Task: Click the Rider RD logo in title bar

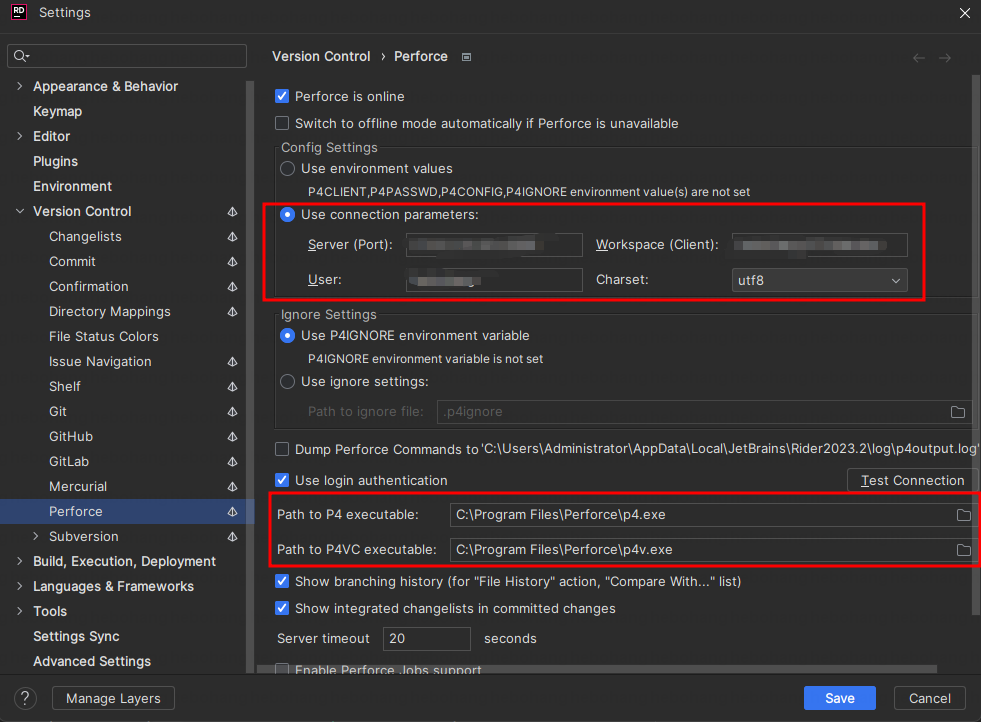Action: click(19, 12)
